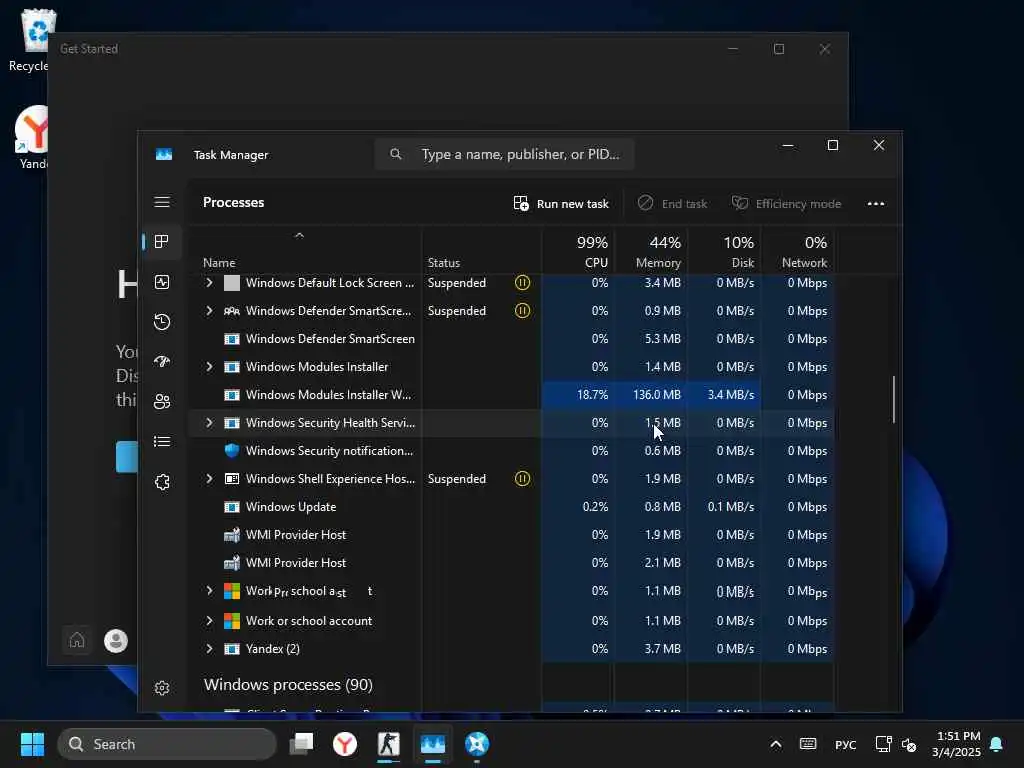
Task: Click the home icon in Get Started window
Action: point(77,641)
